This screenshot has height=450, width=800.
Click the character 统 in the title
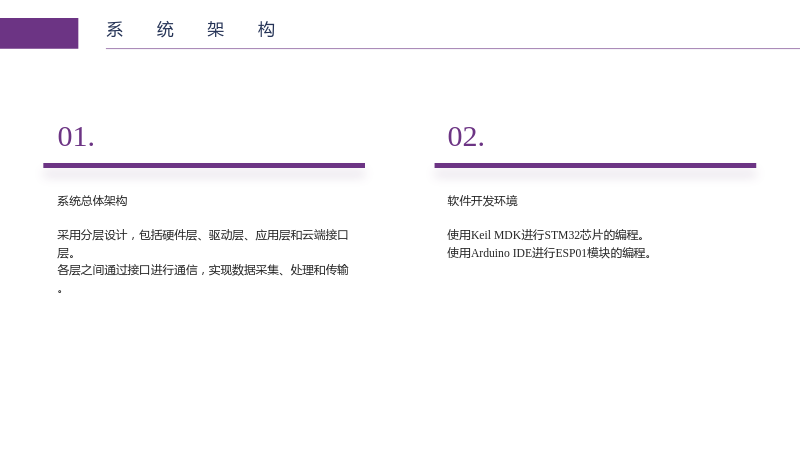[x=165, y=30]
